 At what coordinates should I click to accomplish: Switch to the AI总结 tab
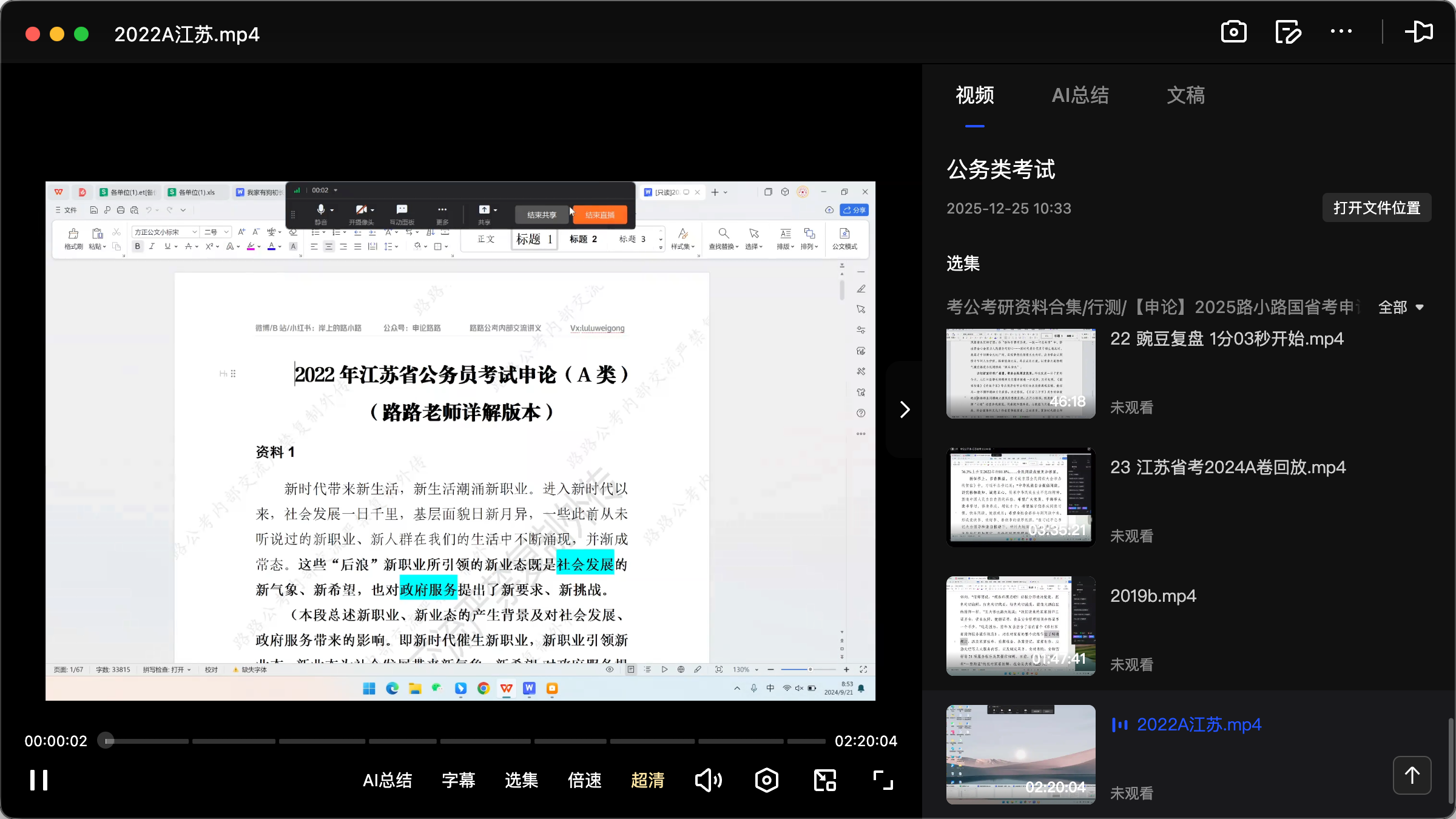coord(1081,95)
